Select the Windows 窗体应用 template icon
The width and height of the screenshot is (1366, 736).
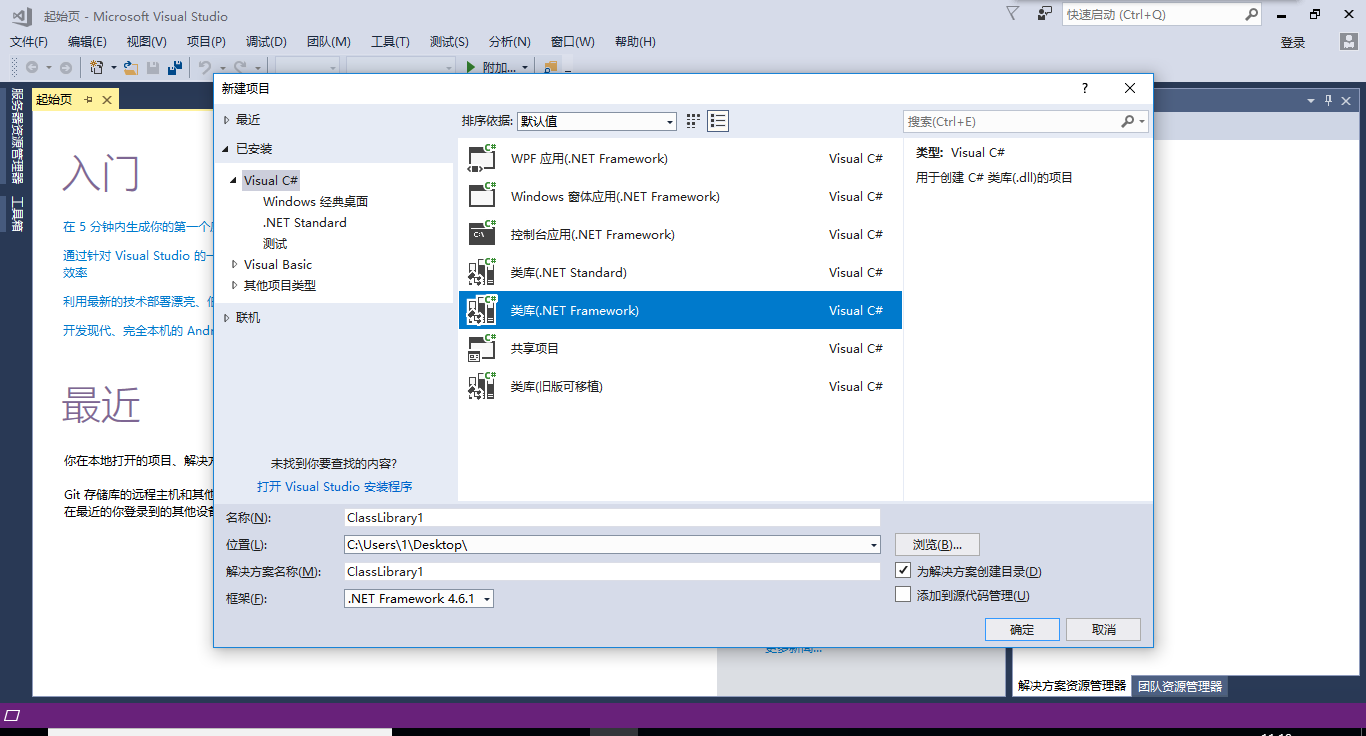coord(482,196)
